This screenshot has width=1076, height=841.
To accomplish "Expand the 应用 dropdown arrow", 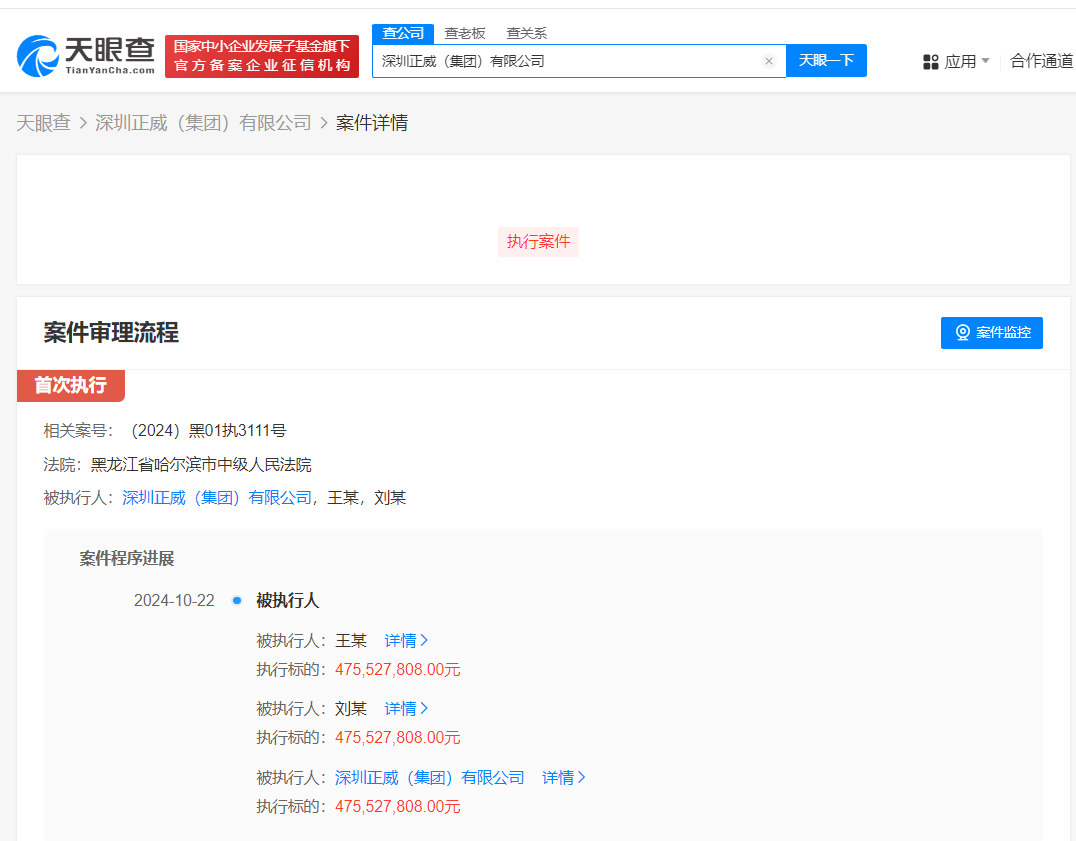I will pyautogui.click(x=985, y=60).
